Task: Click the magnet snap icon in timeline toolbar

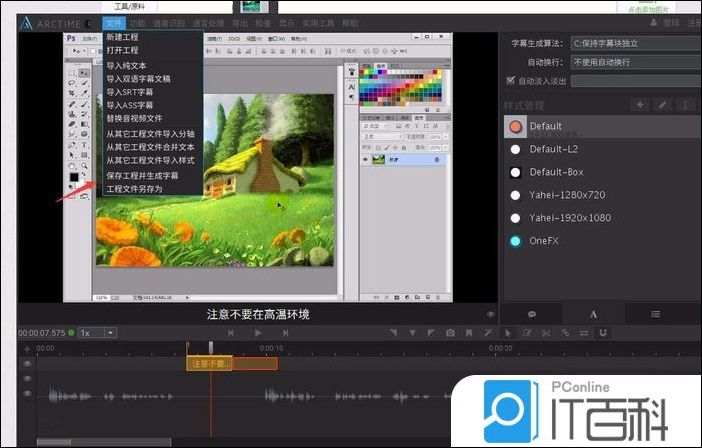Action: click(x=603, y=332)
